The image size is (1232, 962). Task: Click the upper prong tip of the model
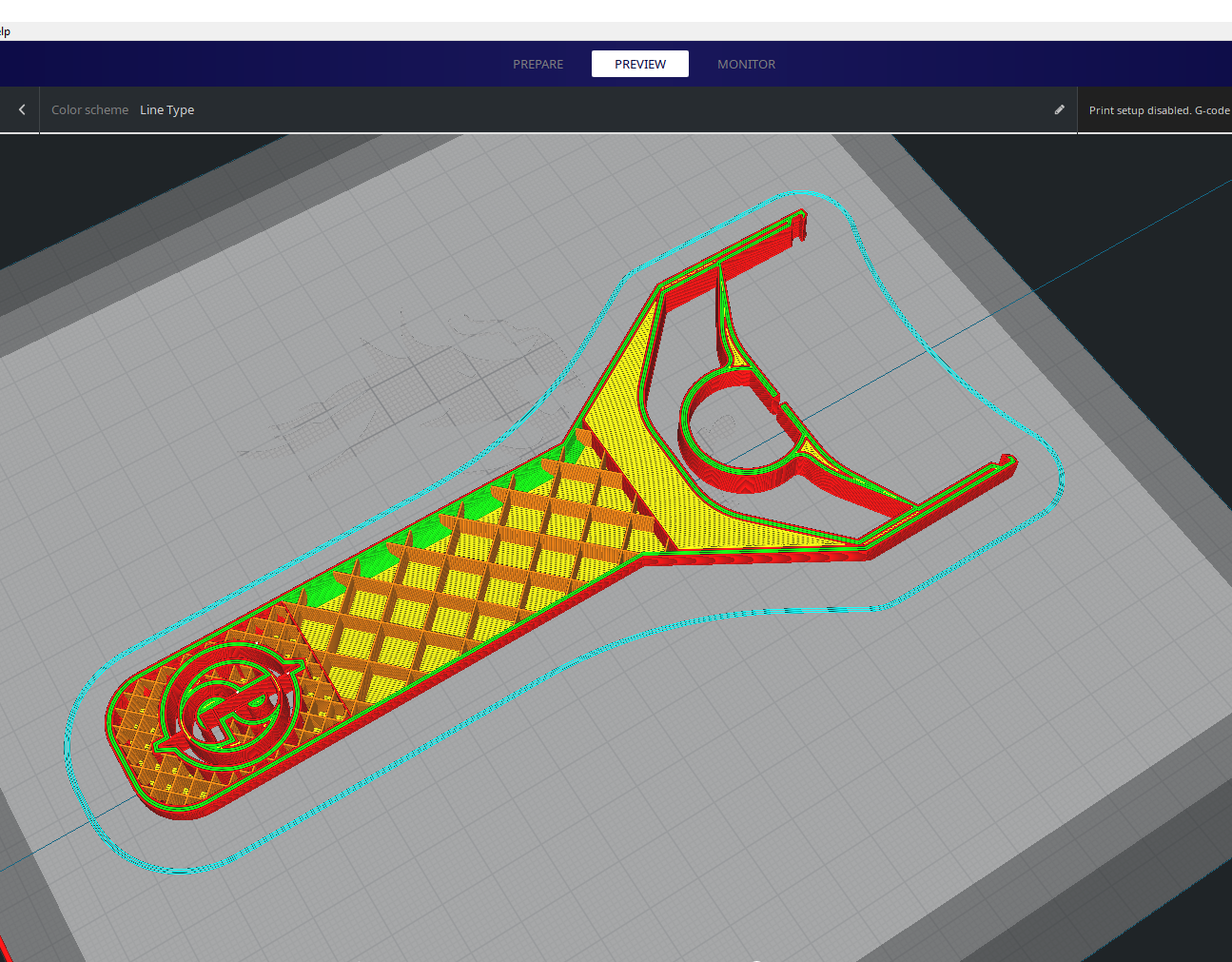click(797, 226)
